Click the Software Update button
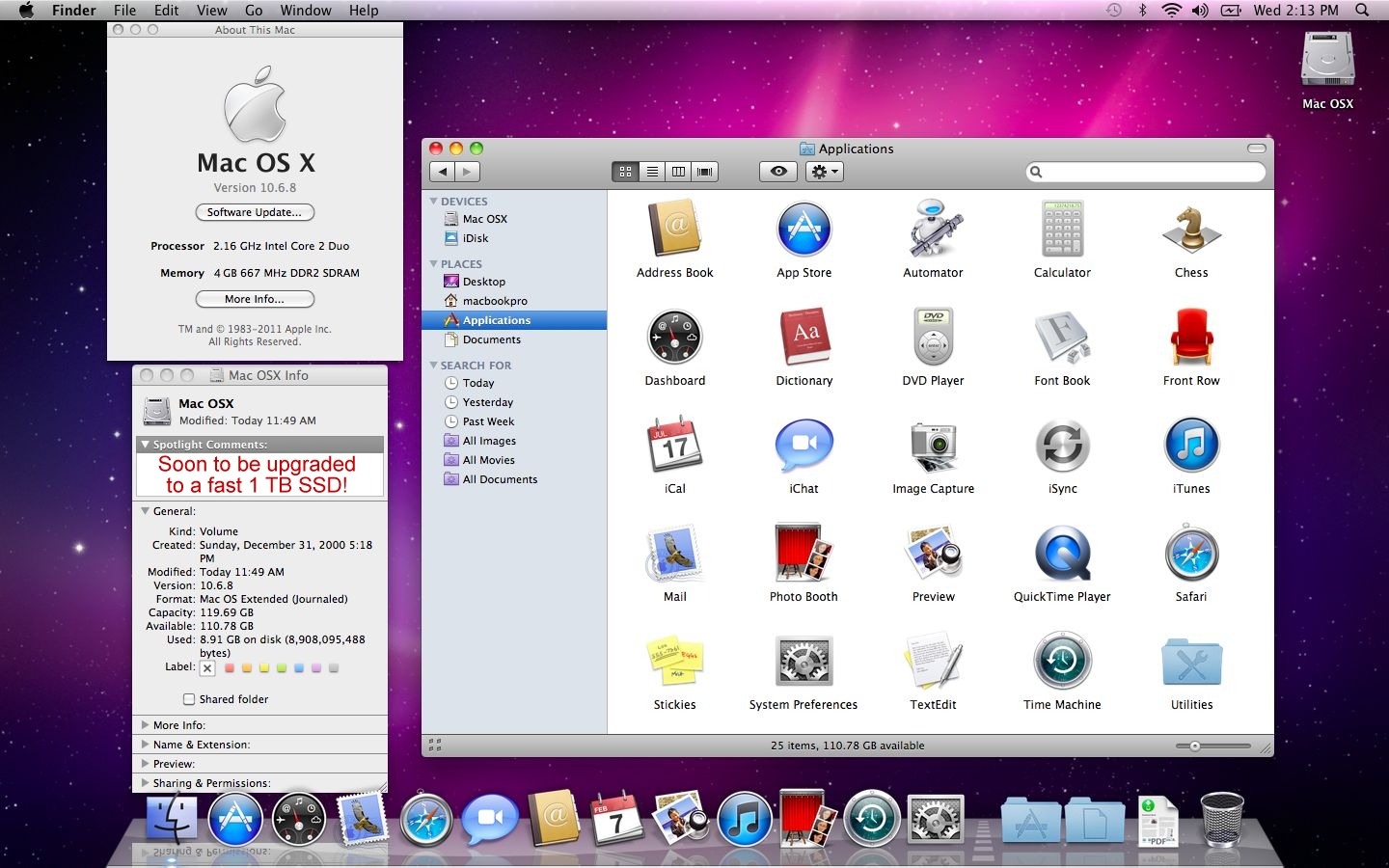Image resolution: width=1389 pixels, height=868 pixels. coord(255,212)
